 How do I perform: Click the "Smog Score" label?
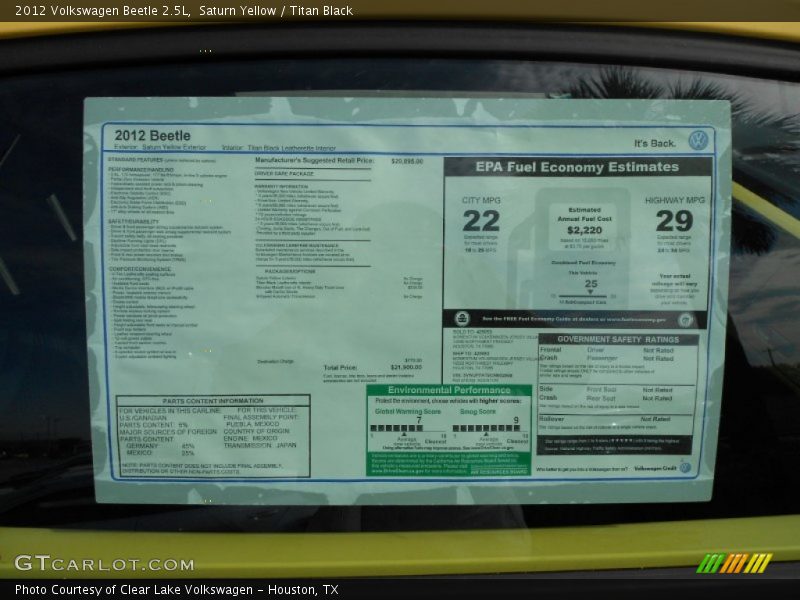pyautogui.click(x=478, y=411)
